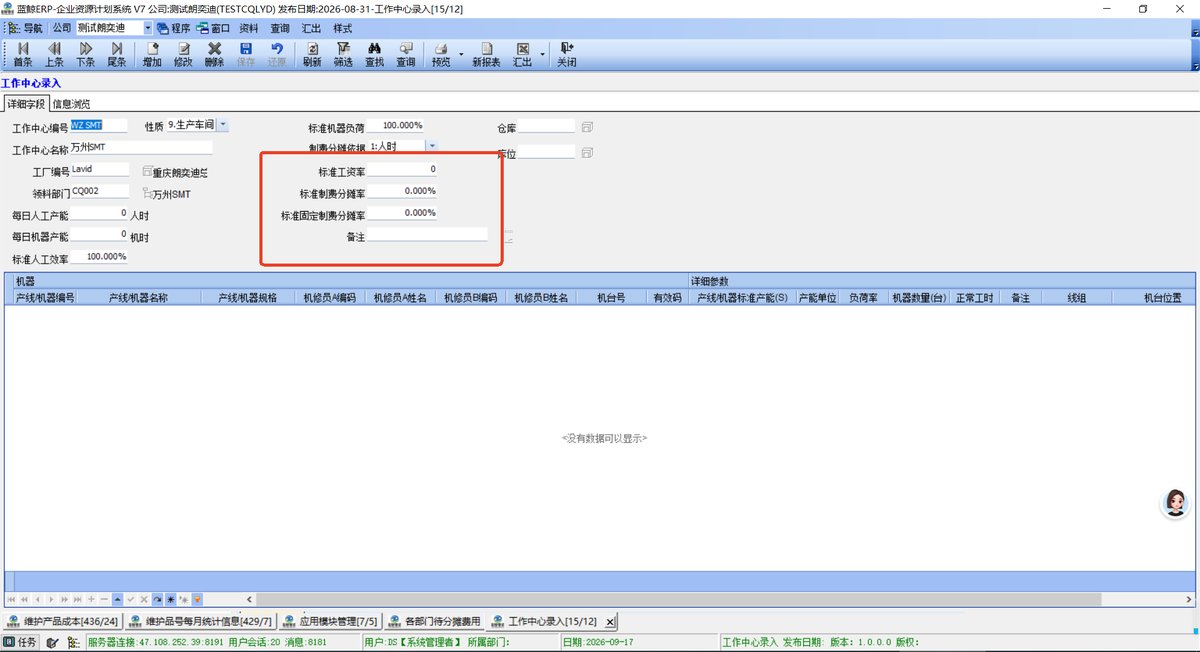This screenshot has height=652, width=1200.
Task: Open the 资料 menu
Action: click(x=249, y=28)
